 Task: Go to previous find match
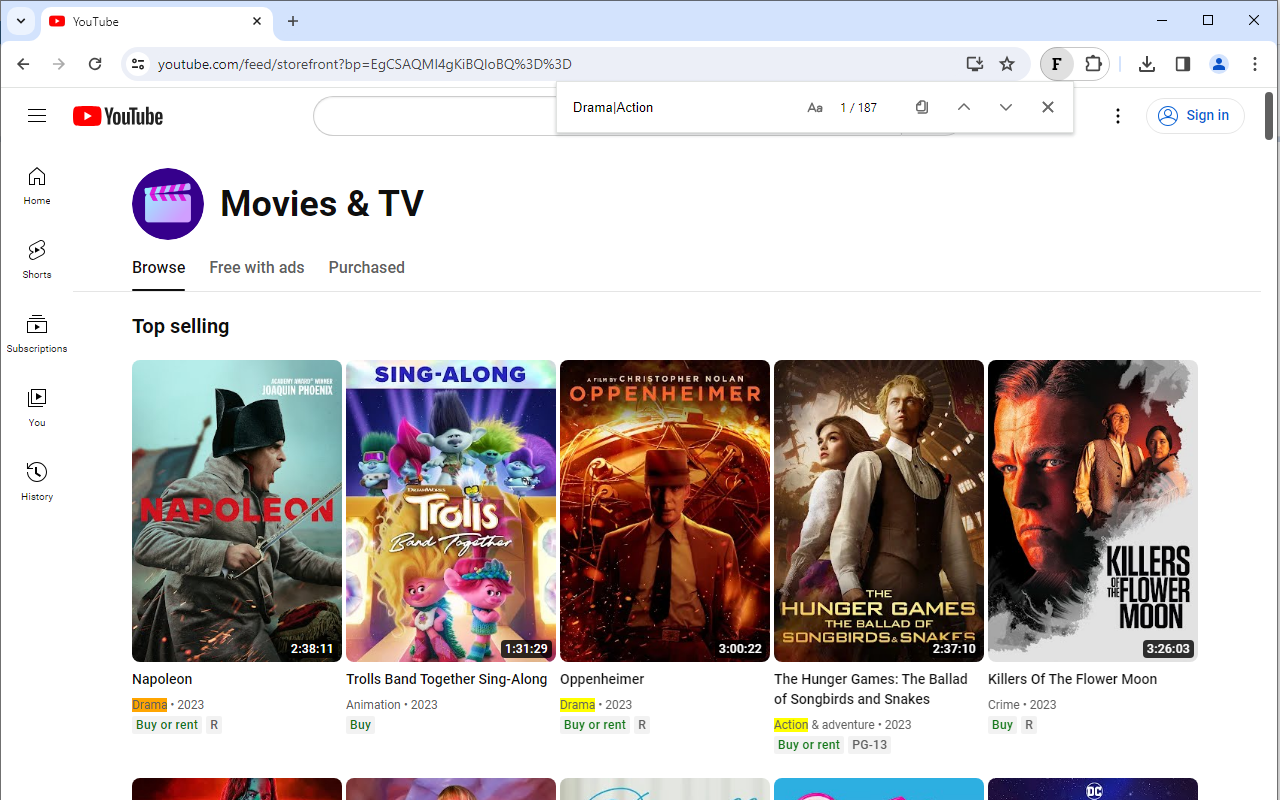(964, 107)
